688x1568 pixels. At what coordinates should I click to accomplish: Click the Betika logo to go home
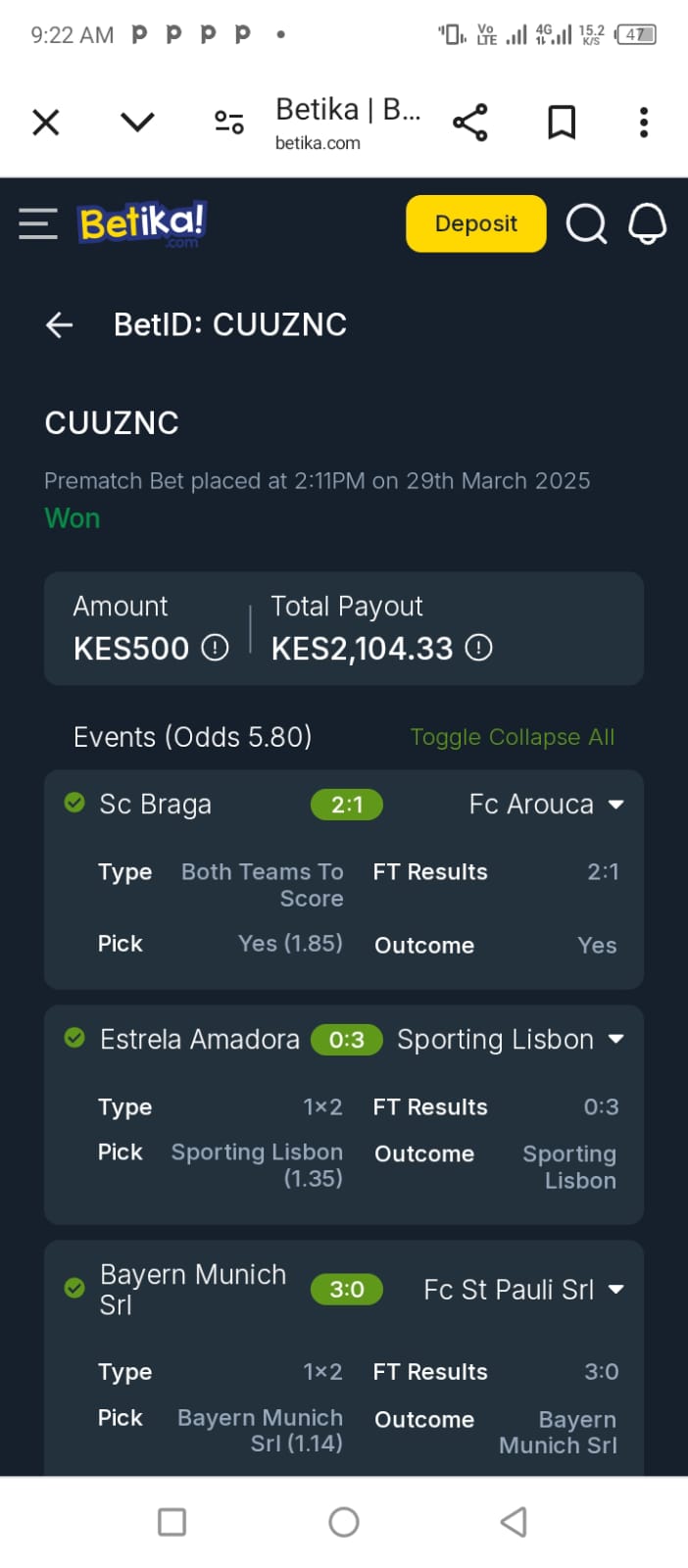coord(141,223)
